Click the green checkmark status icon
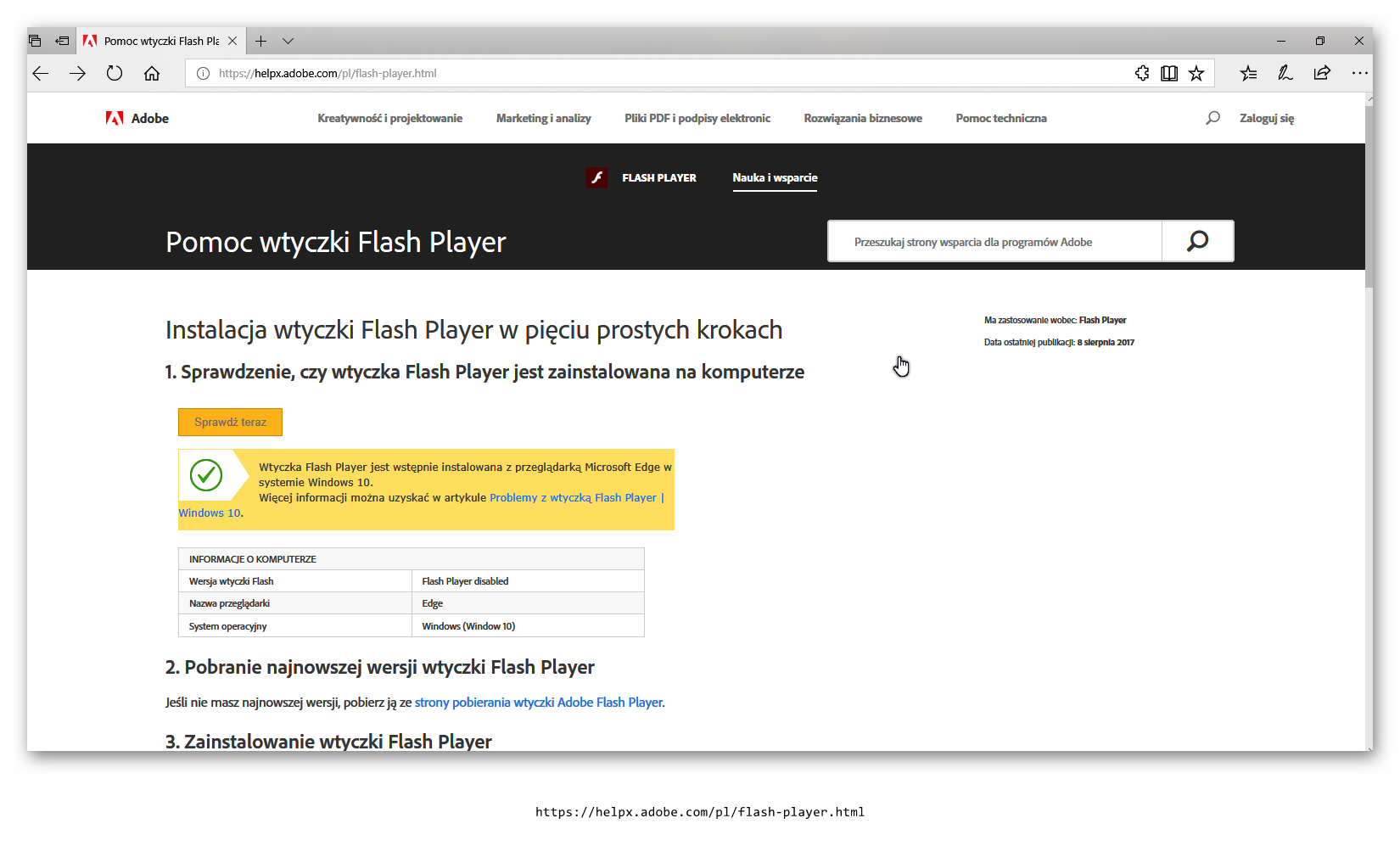This screenshot has width=1400, height=846. point(206,475)
